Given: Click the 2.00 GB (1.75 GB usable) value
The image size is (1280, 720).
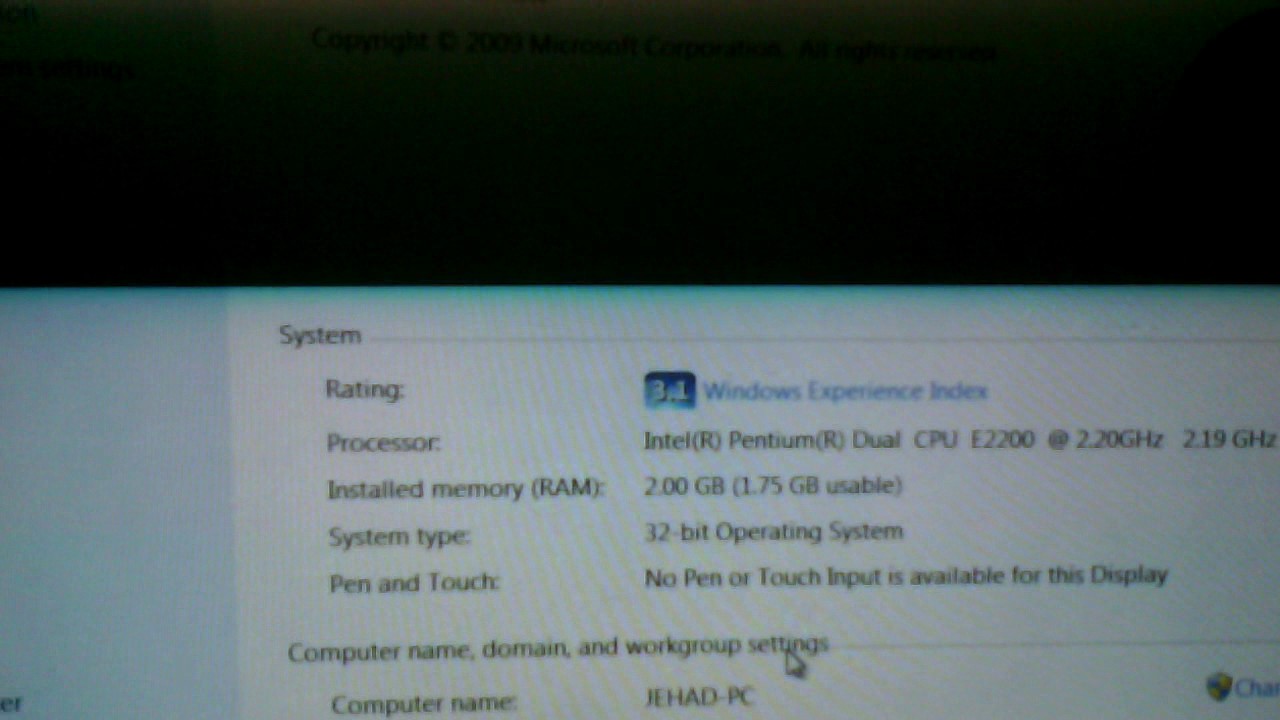Looking at the screenshot, I should point(773,486).
